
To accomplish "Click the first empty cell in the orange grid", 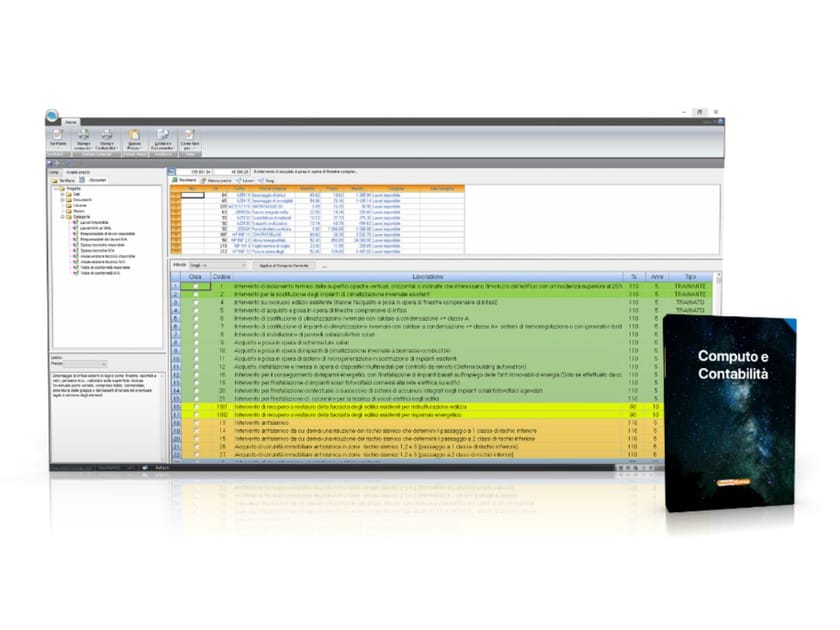I will coord(195,194).
